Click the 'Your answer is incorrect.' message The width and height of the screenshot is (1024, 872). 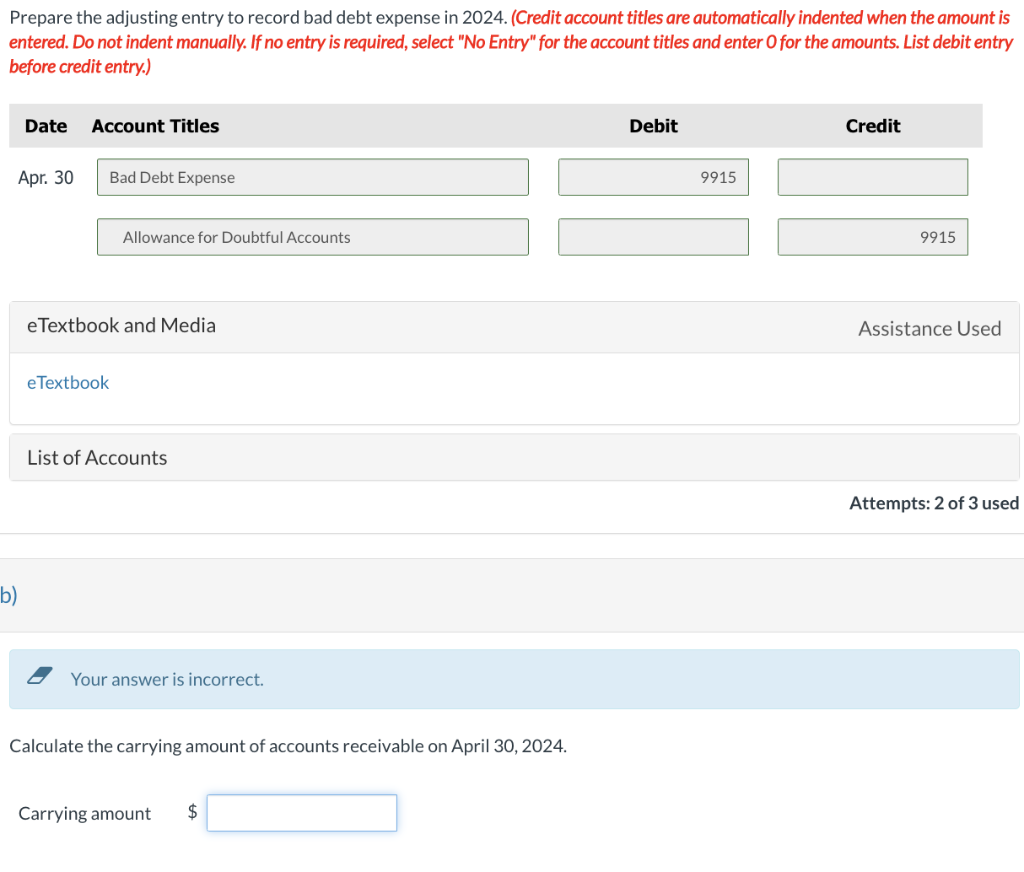[x=167, y=679]
